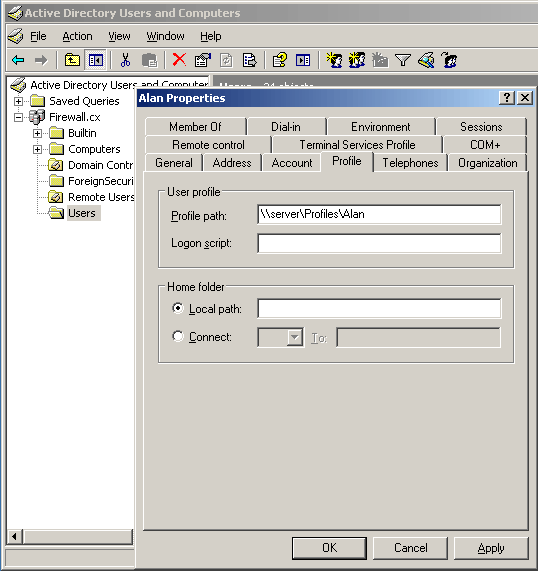Select the ForeignSecuri container in tree
Viewport: 538px width, 571px height.
tap(101, 181)
